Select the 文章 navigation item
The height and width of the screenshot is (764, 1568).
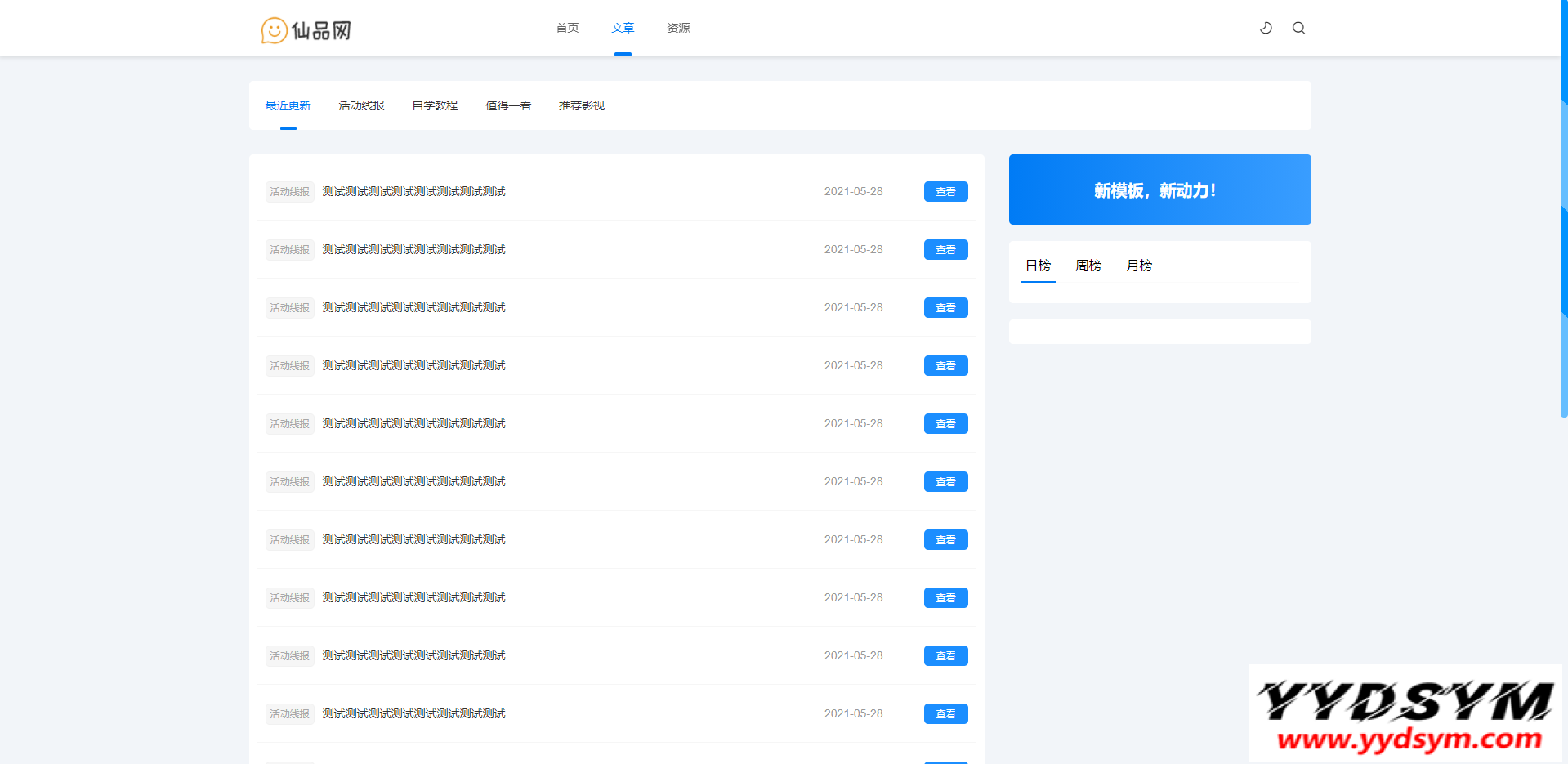pyautogui.click(x=623, y=28)
